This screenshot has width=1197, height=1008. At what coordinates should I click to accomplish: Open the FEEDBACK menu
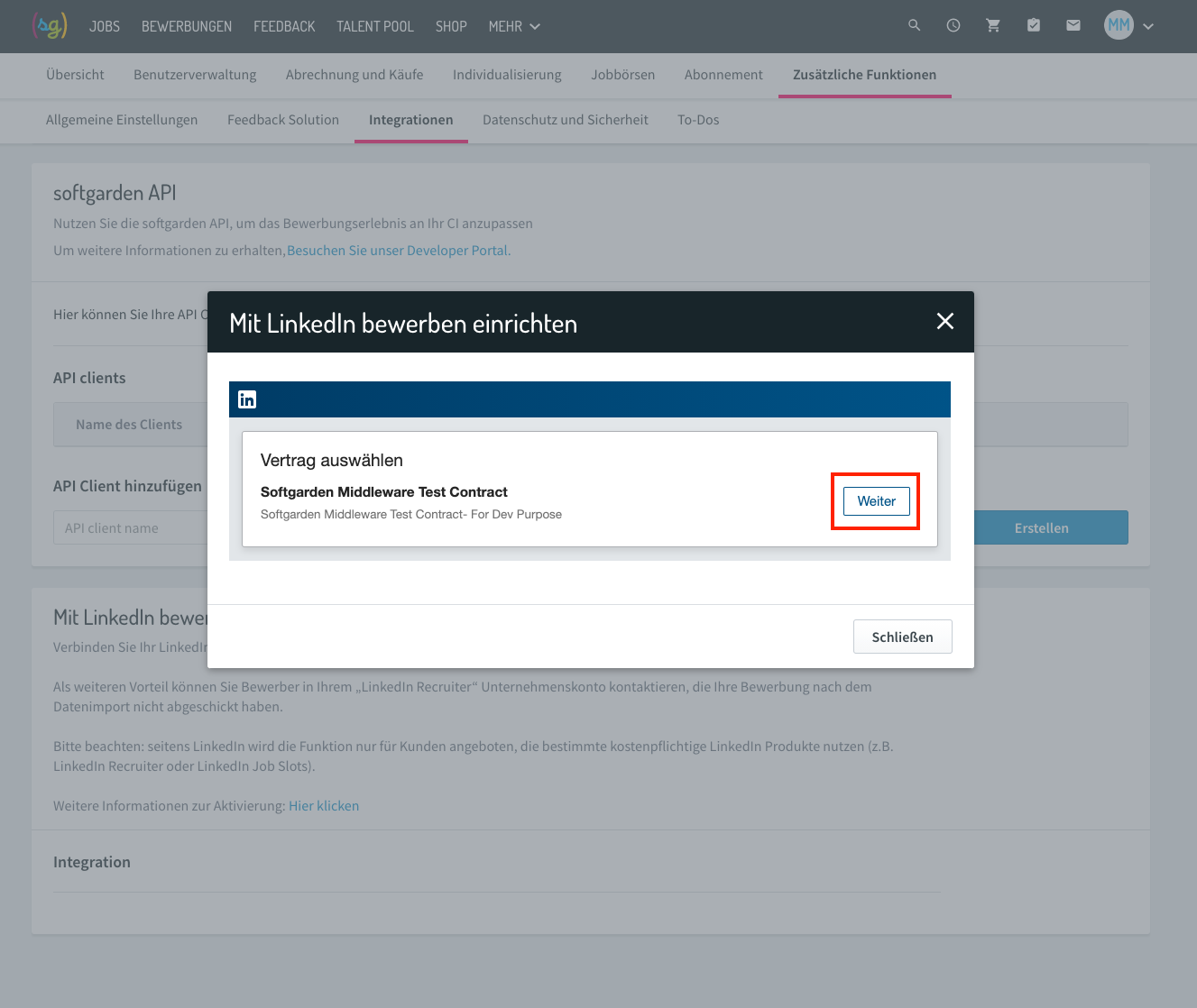284,26
